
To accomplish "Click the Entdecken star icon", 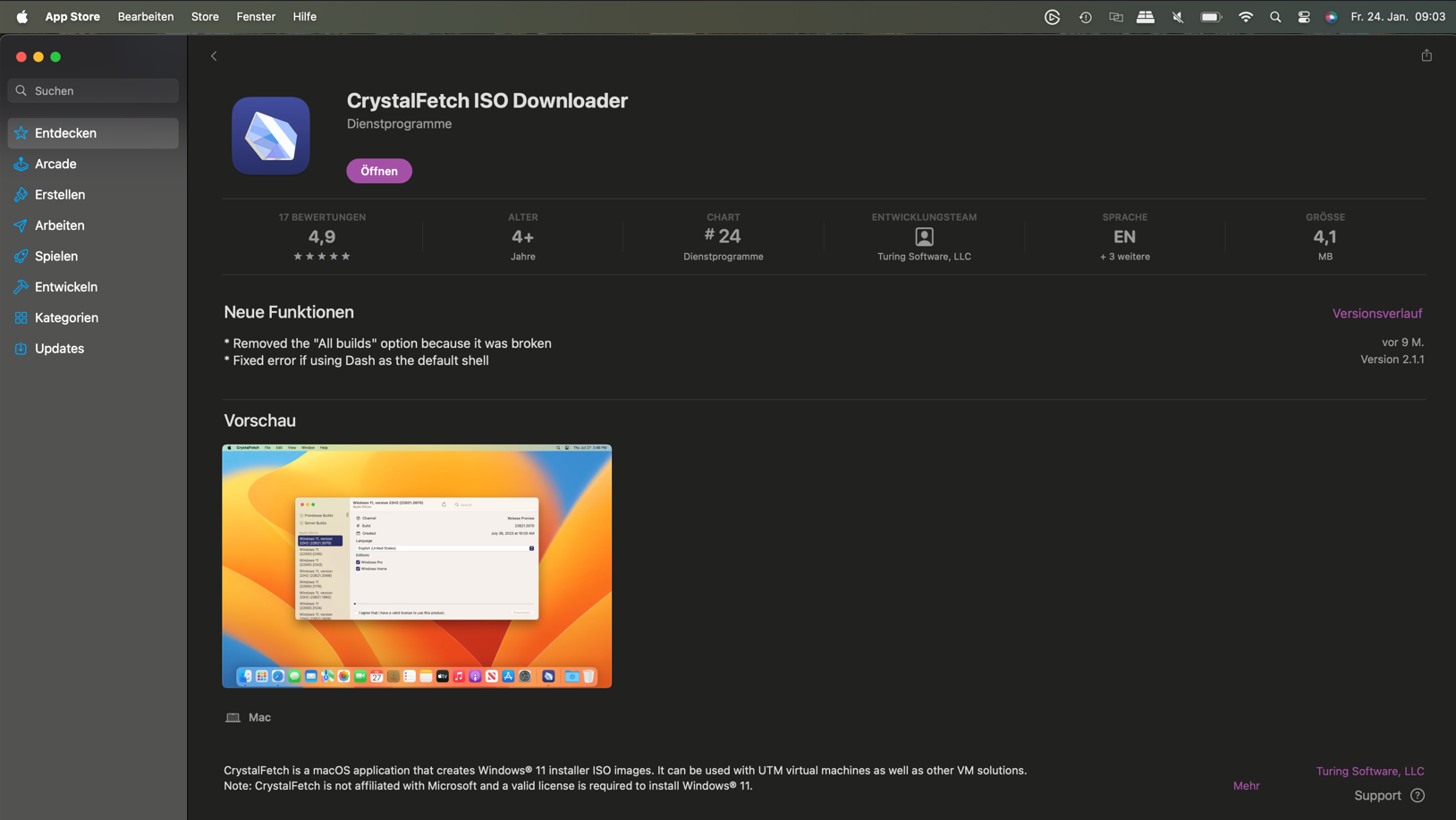I will coord(21,133).
